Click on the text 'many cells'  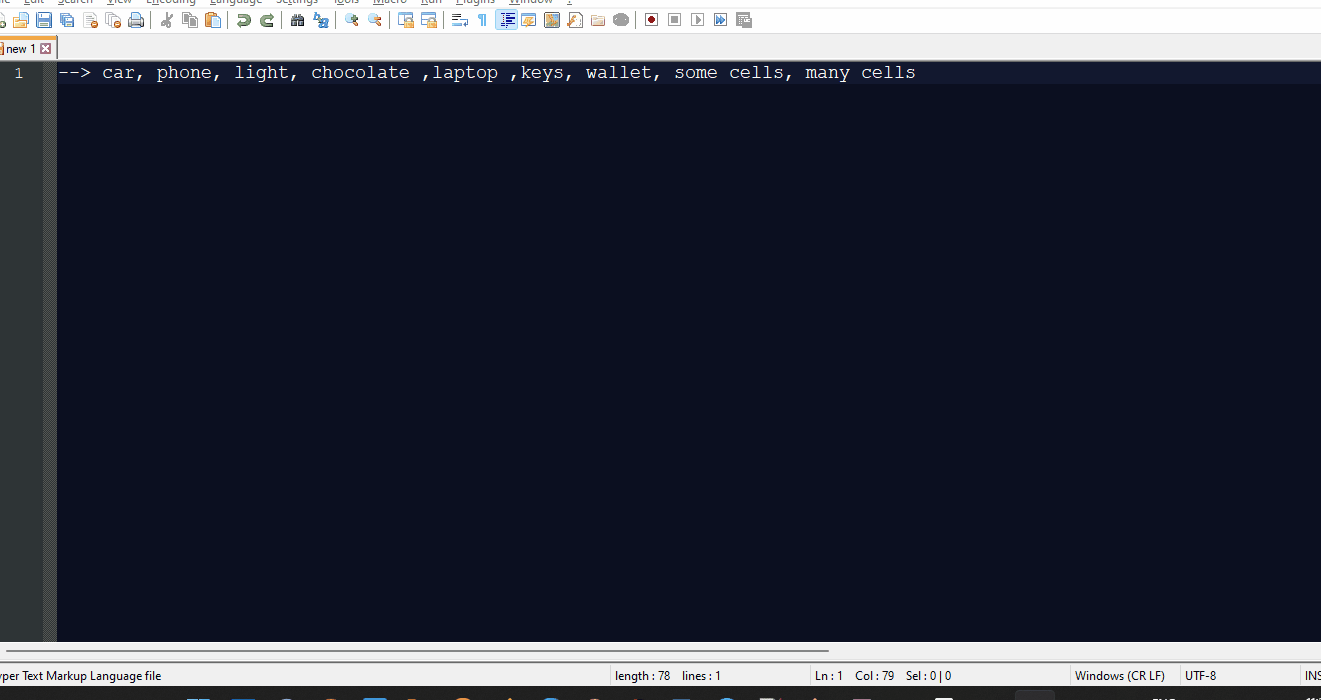click(860, 73)
